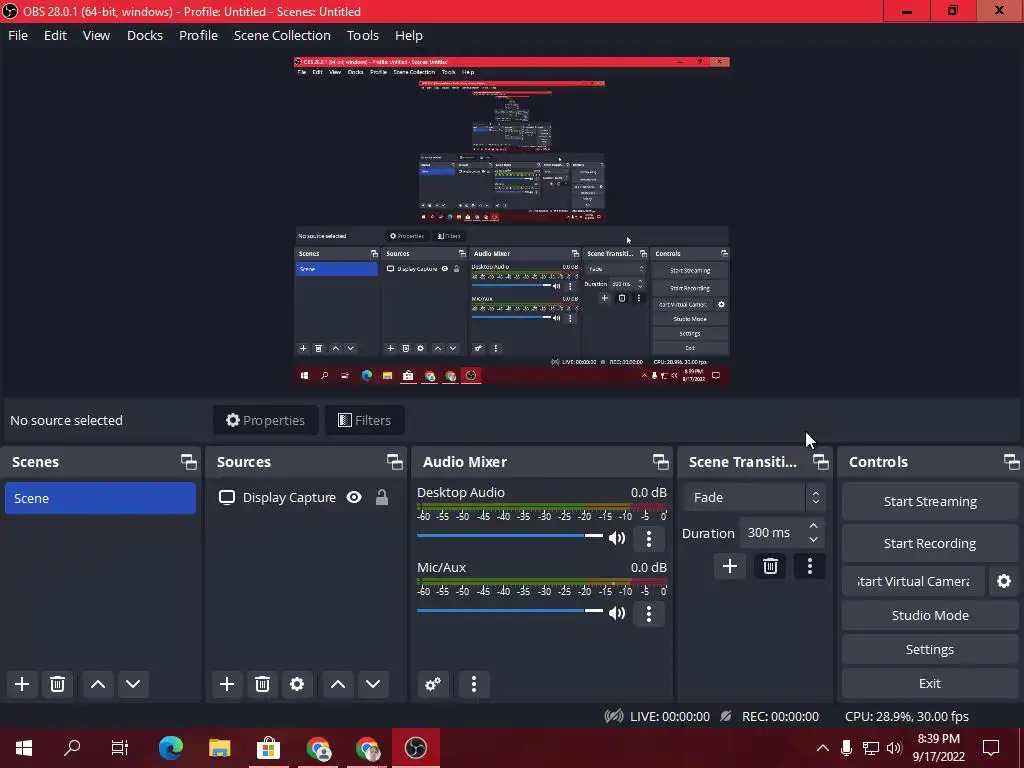Open the View menu
Screen dimensions: 1024x768
tap(96, 35)
